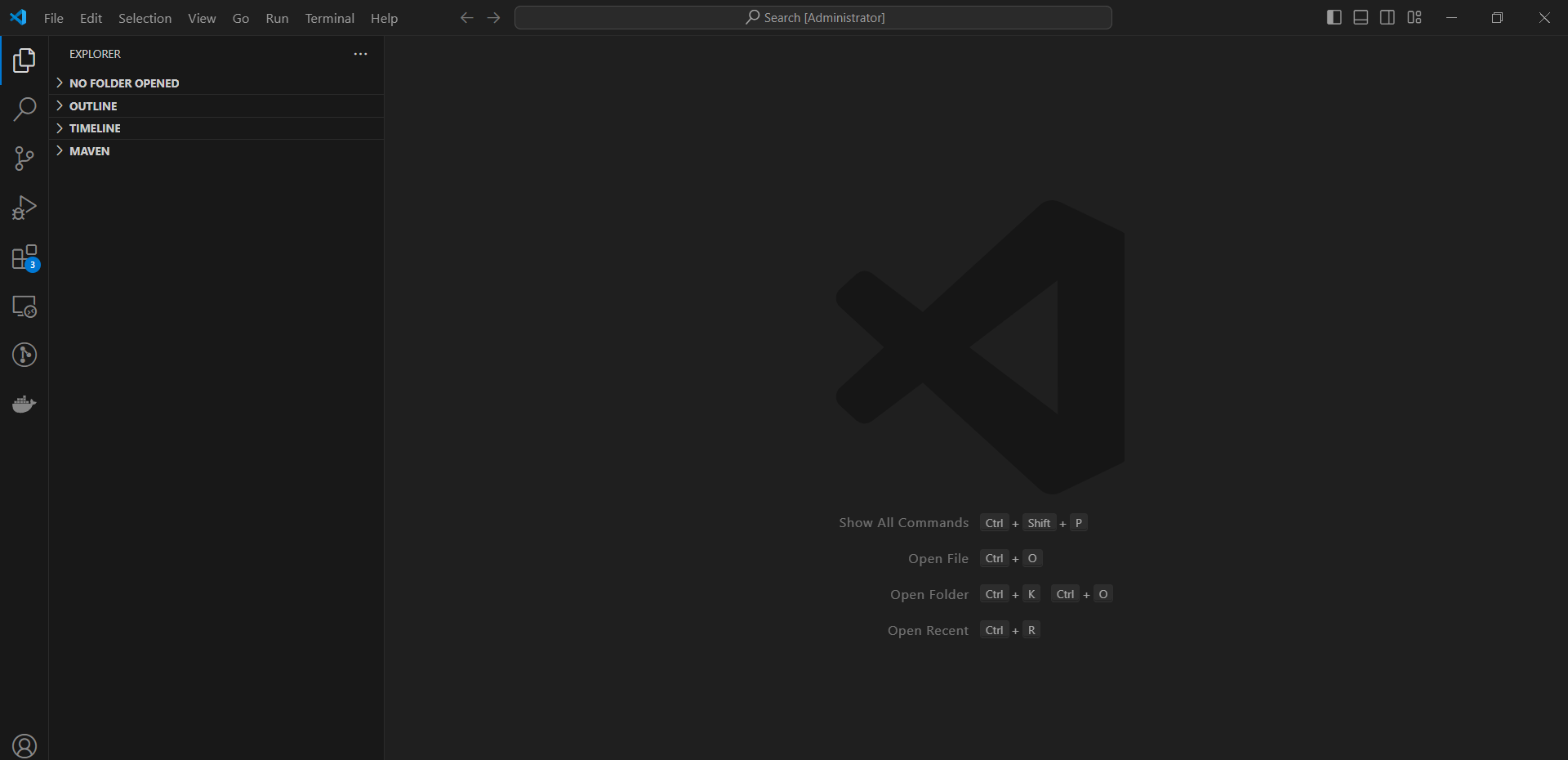
Task: Open the Explorer view in activity bar
Action: [x=24, y=60]
